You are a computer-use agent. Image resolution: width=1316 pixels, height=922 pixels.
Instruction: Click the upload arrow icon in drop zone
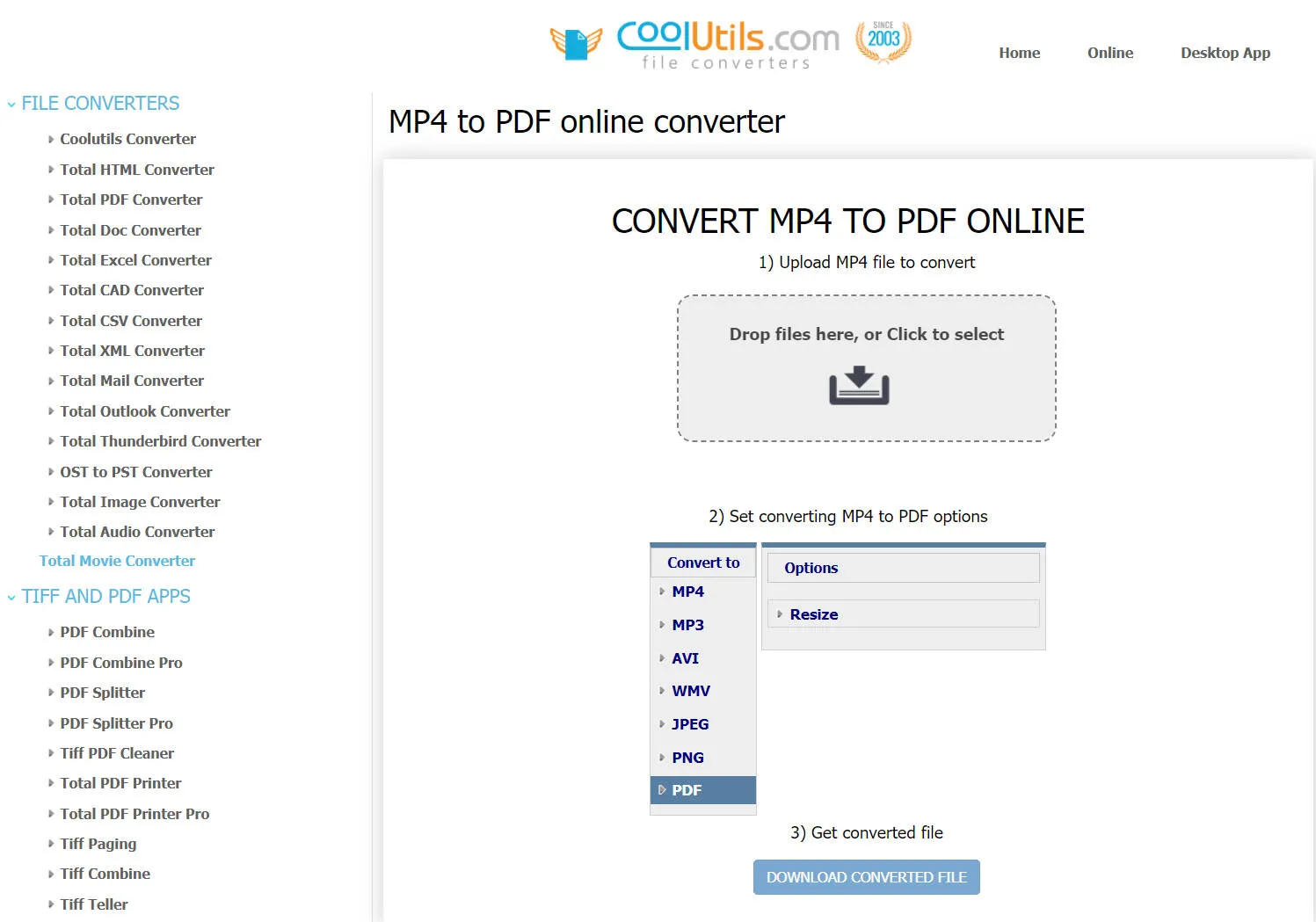coord(859,386)
